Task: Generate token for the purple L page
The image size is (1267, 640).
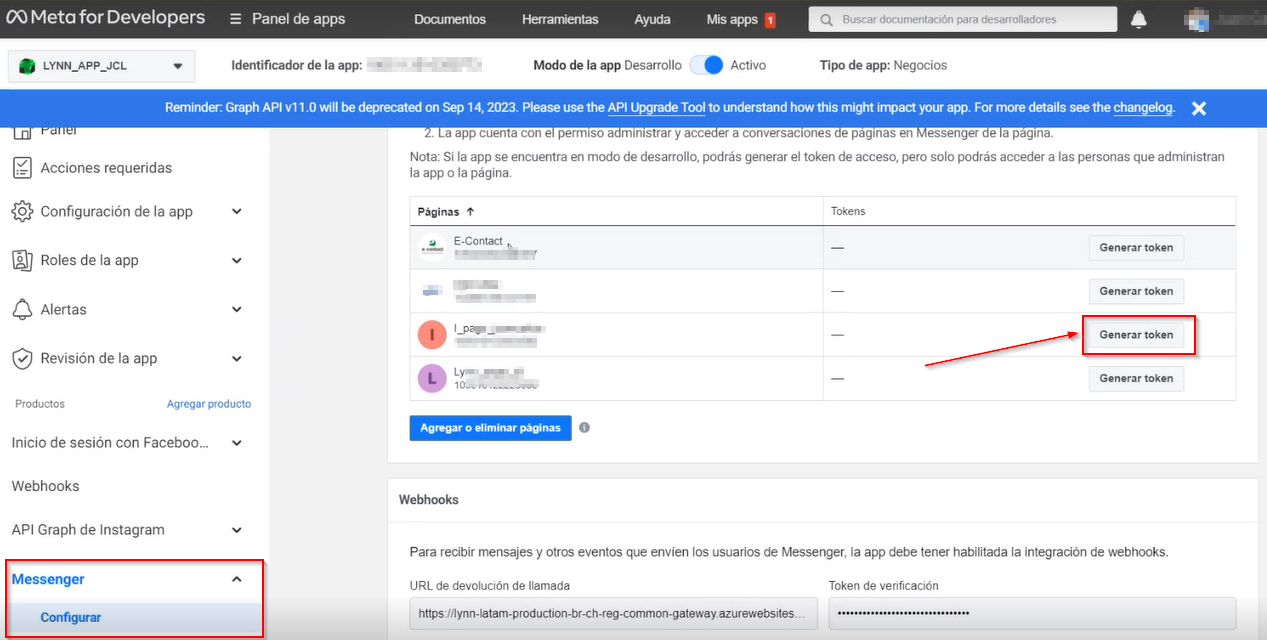Action: coord(1136,378)
